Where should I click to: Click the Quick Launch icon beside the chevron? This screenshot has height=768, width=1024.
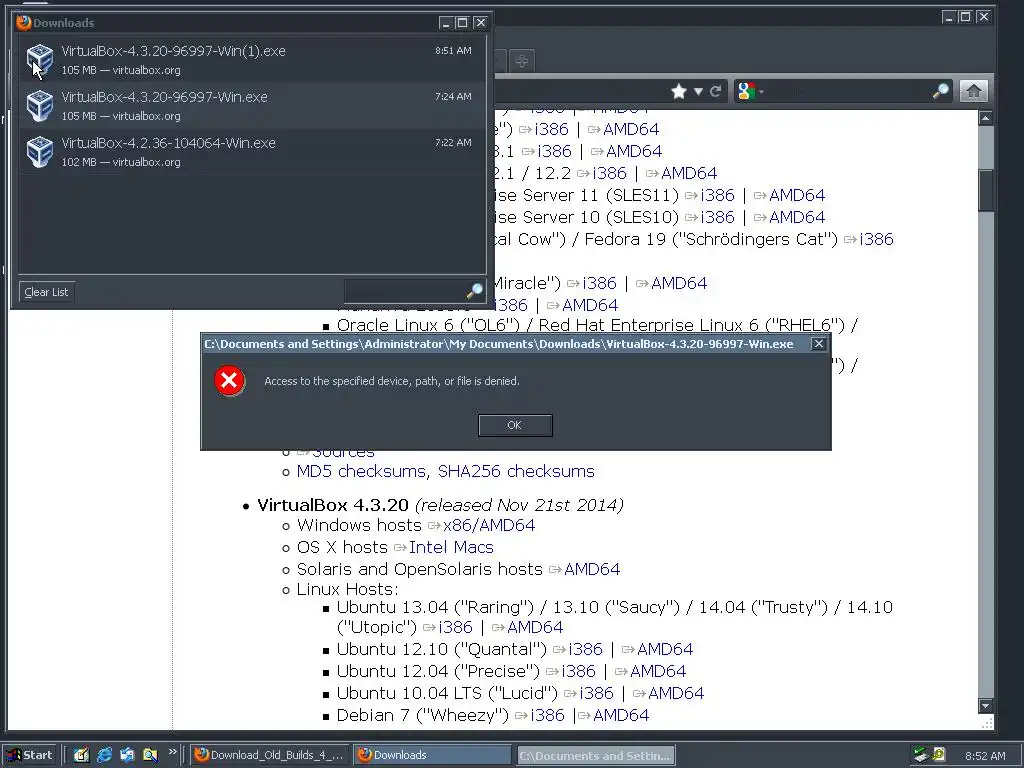coord(150,755)
